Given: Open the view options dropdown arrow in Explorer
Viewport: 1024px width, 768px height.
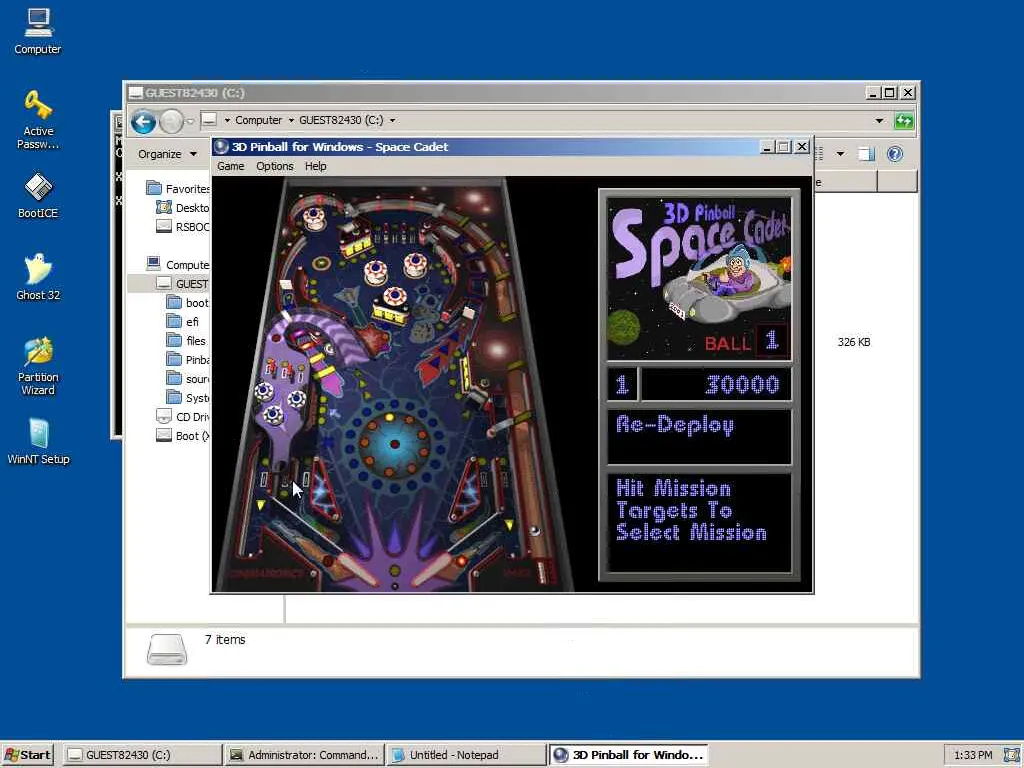Looking at the screenshot, I should pos(840,154).
